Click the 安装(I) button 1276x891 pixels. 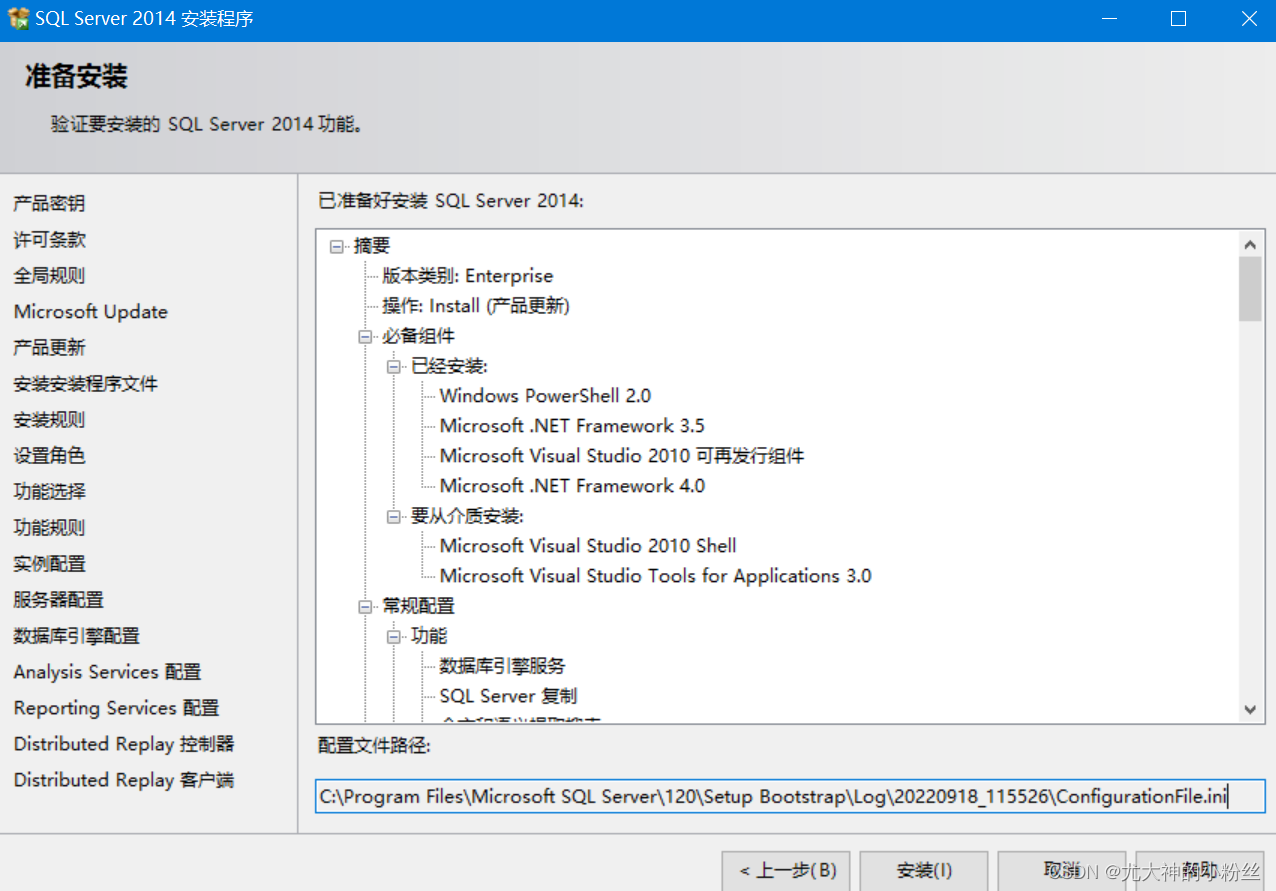click(922, 870)
